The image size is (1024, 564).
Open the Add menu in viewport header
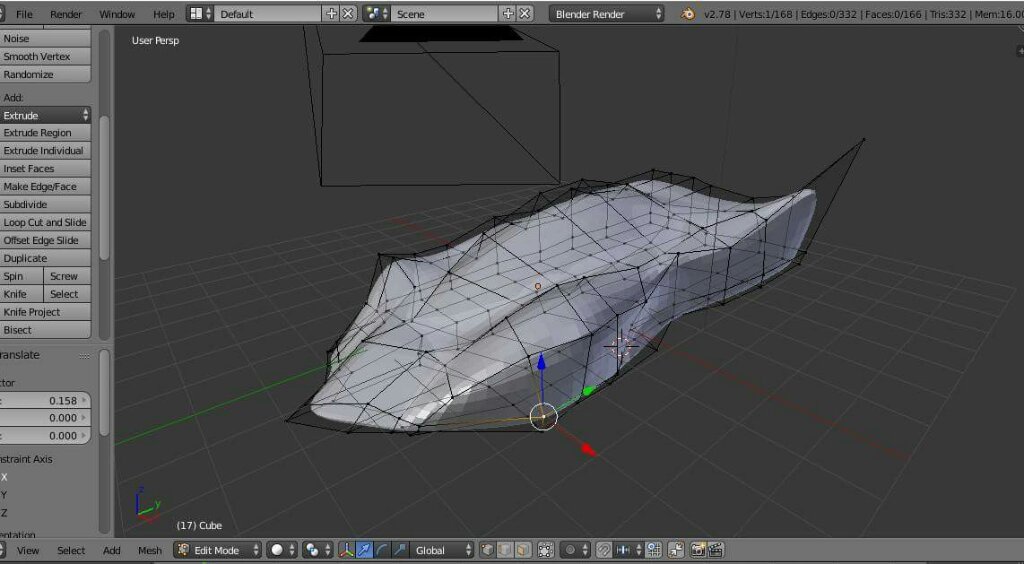112,550
